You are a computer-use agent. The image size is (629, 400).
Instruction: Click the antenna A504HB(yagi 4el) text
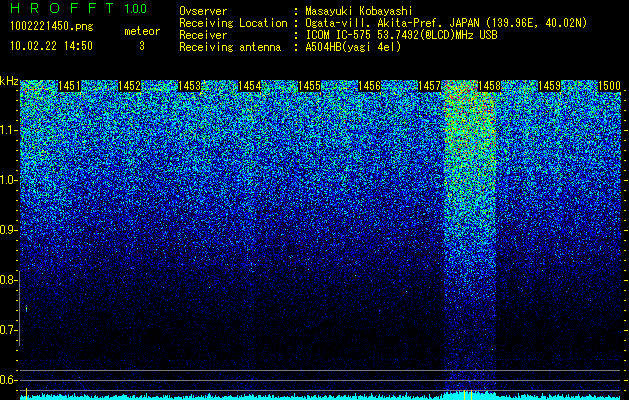coord(353,47)
